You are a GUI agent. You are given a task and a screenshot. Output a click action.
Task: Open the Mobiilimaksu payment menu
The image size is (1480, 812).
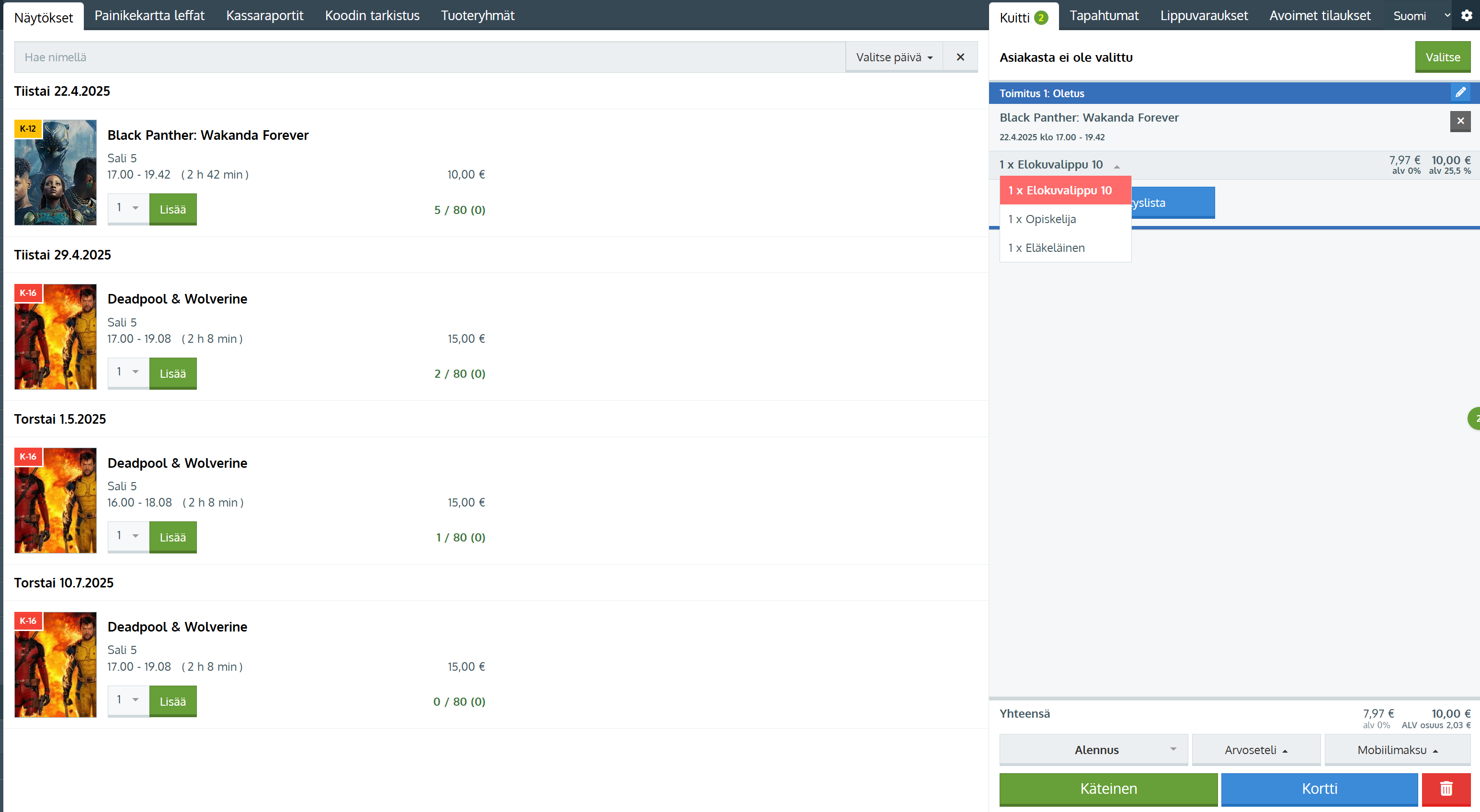[1397, 749]
